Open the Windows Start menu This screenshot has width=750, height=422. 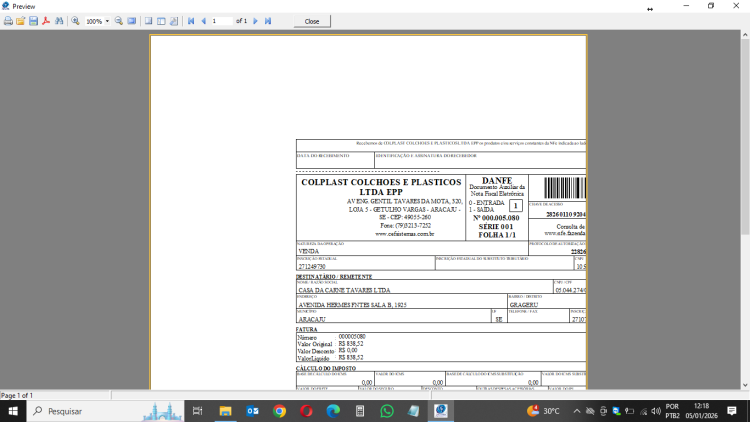click(x=13, y=411)
